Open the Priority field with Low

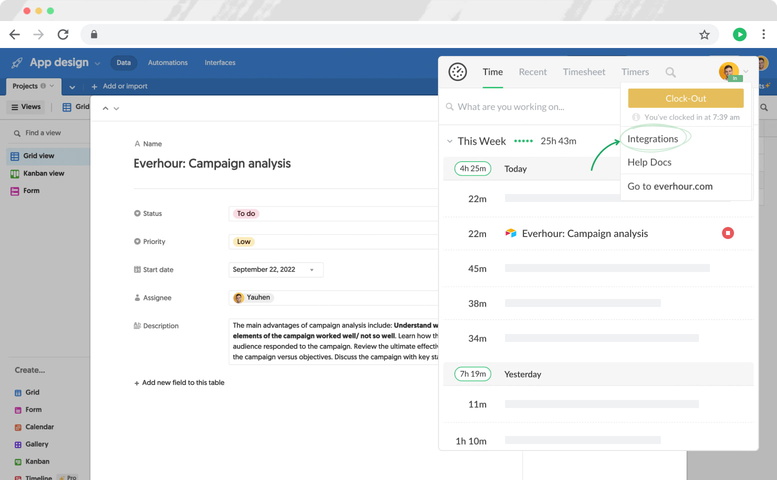click(333, 242)
